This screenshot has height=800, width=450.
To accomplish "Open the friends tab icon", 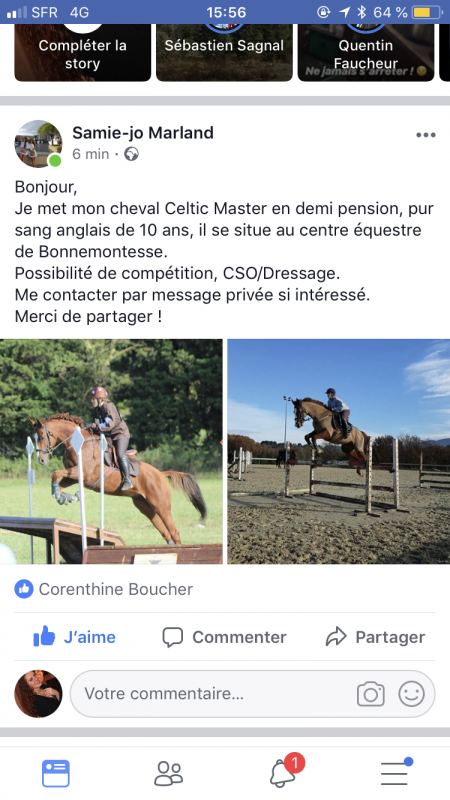I will [168, 773].
